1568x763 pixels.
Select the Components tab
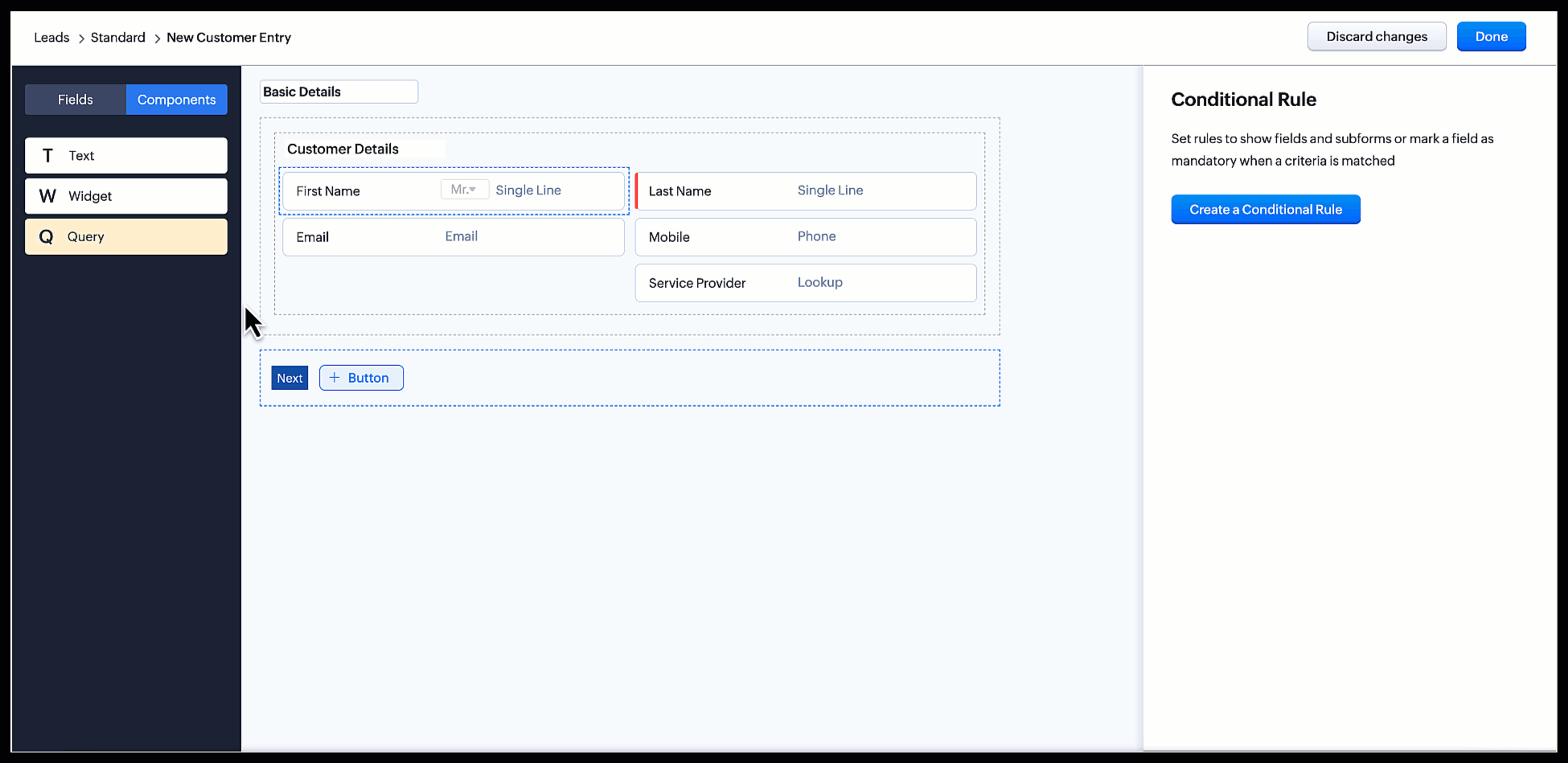coord(176,100)
